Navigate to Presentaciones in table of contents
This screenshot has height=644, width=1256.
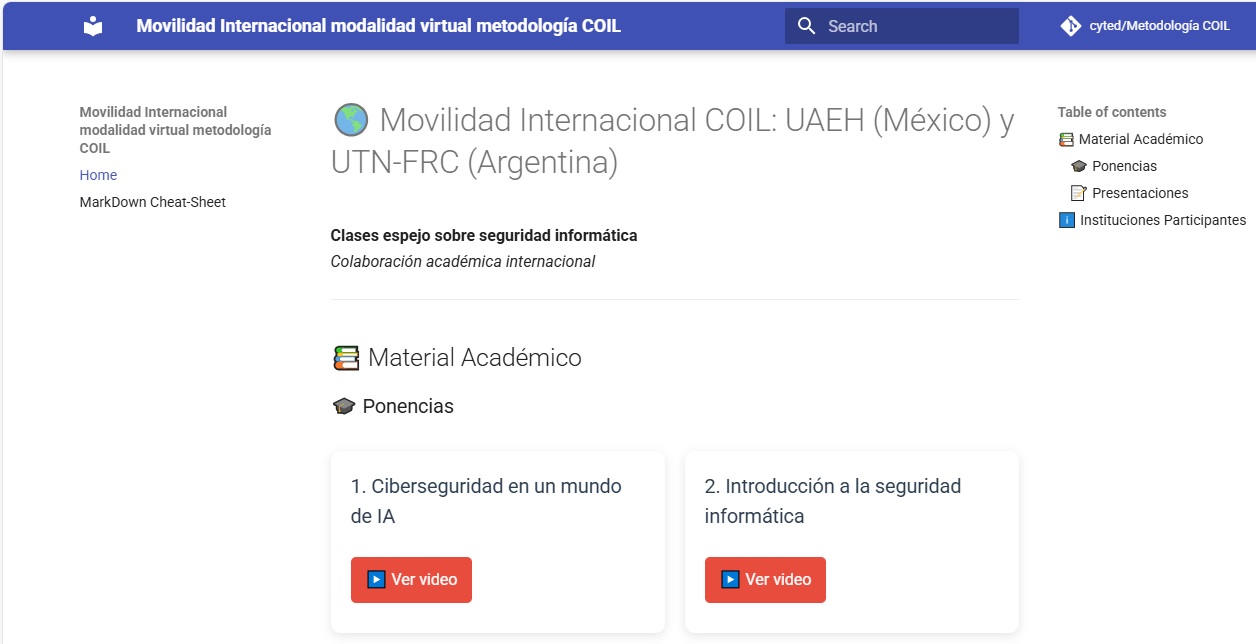(1140, 193)
